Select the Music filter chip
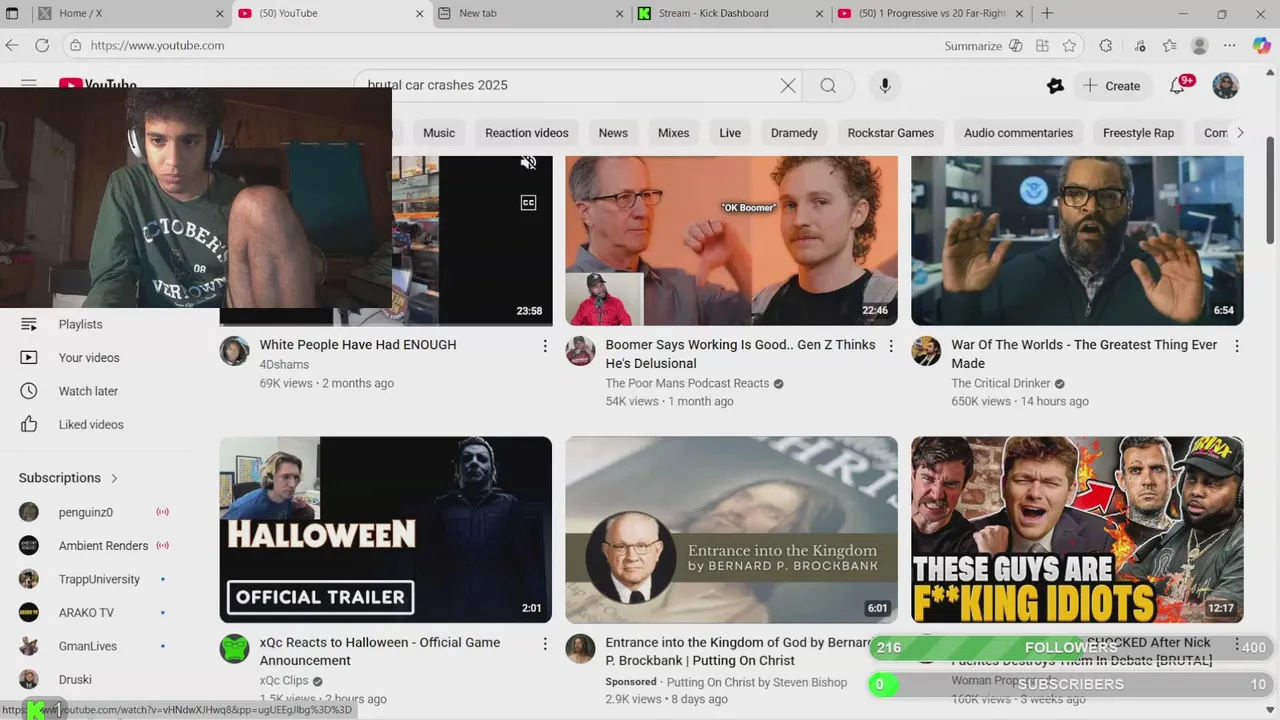Viewport: 1280px width, 720px height. 439,133
